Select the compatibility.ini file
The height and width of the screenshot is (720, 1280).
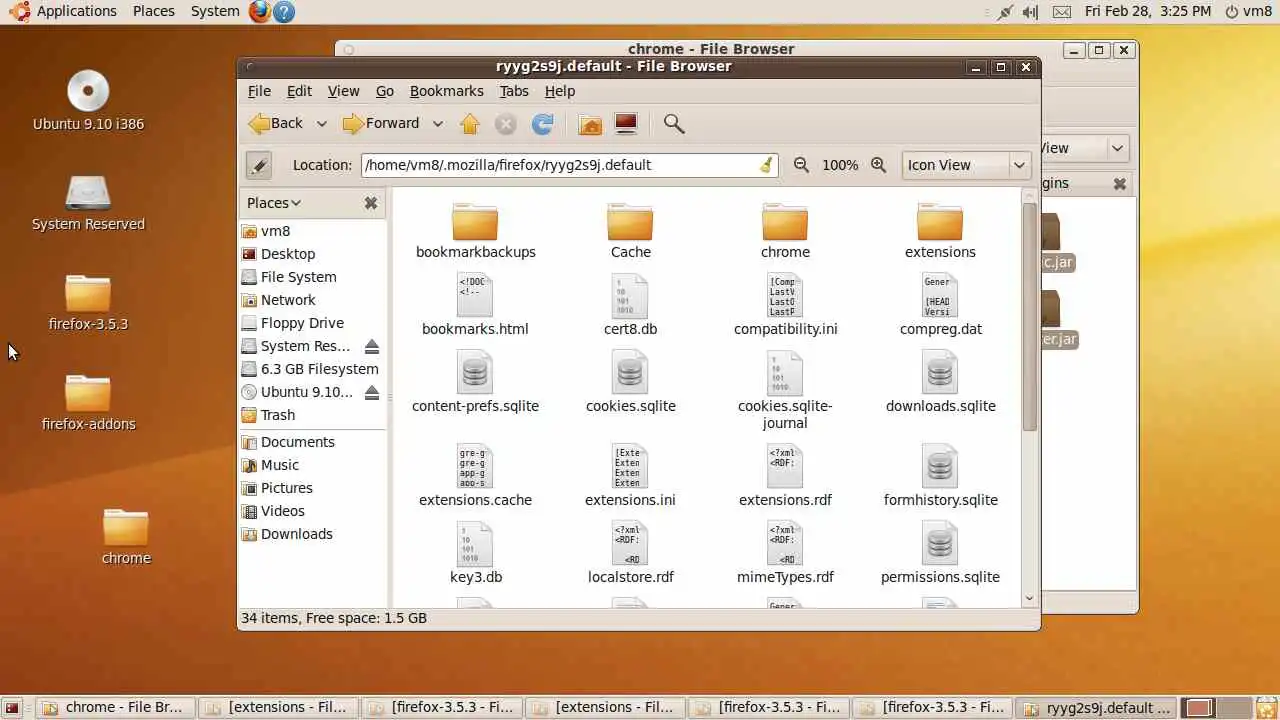click(x=785, y=305)
